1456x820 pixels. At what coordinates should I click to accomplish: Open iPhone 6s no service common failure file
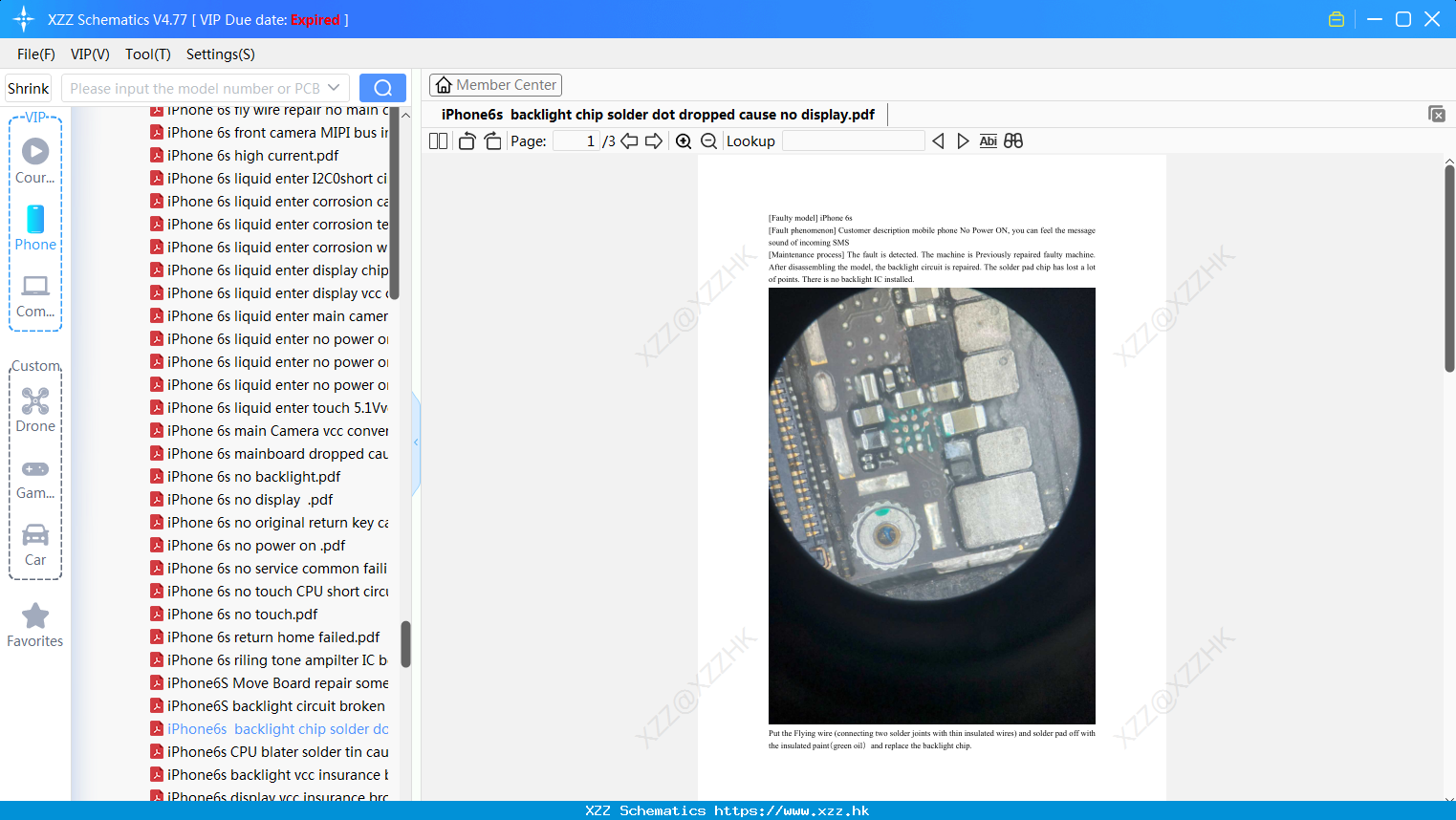[x=270, y=569]
